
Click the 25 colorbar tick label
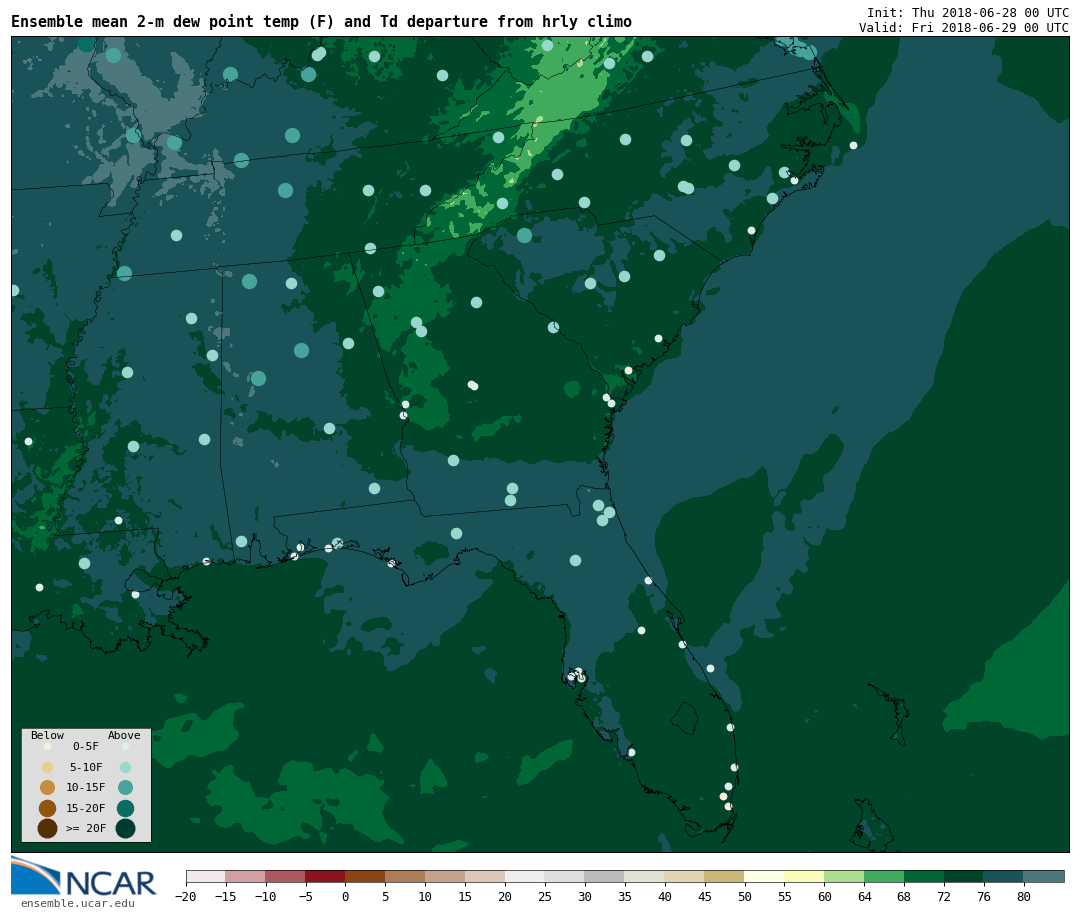pos(545,896)
